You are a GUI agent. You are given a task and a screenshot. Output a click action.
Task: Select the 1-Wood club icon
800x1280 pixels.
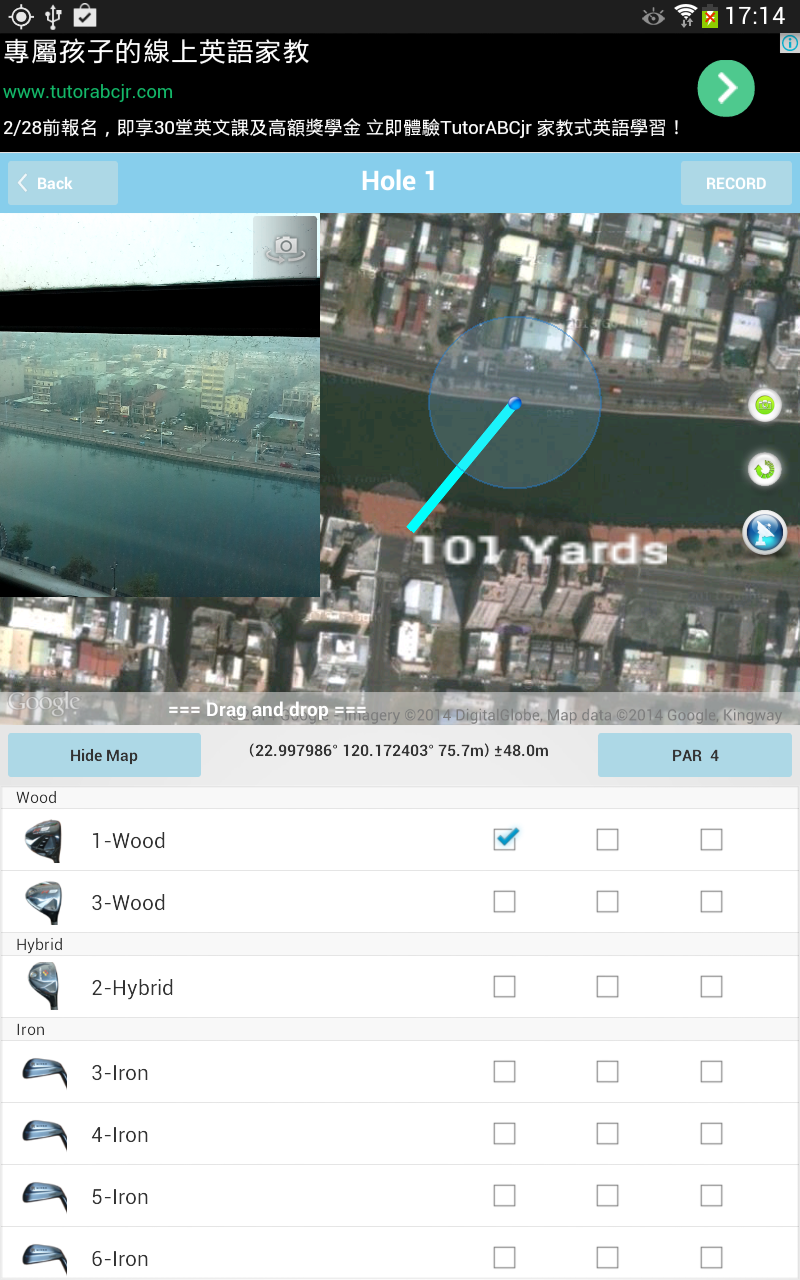44,841
